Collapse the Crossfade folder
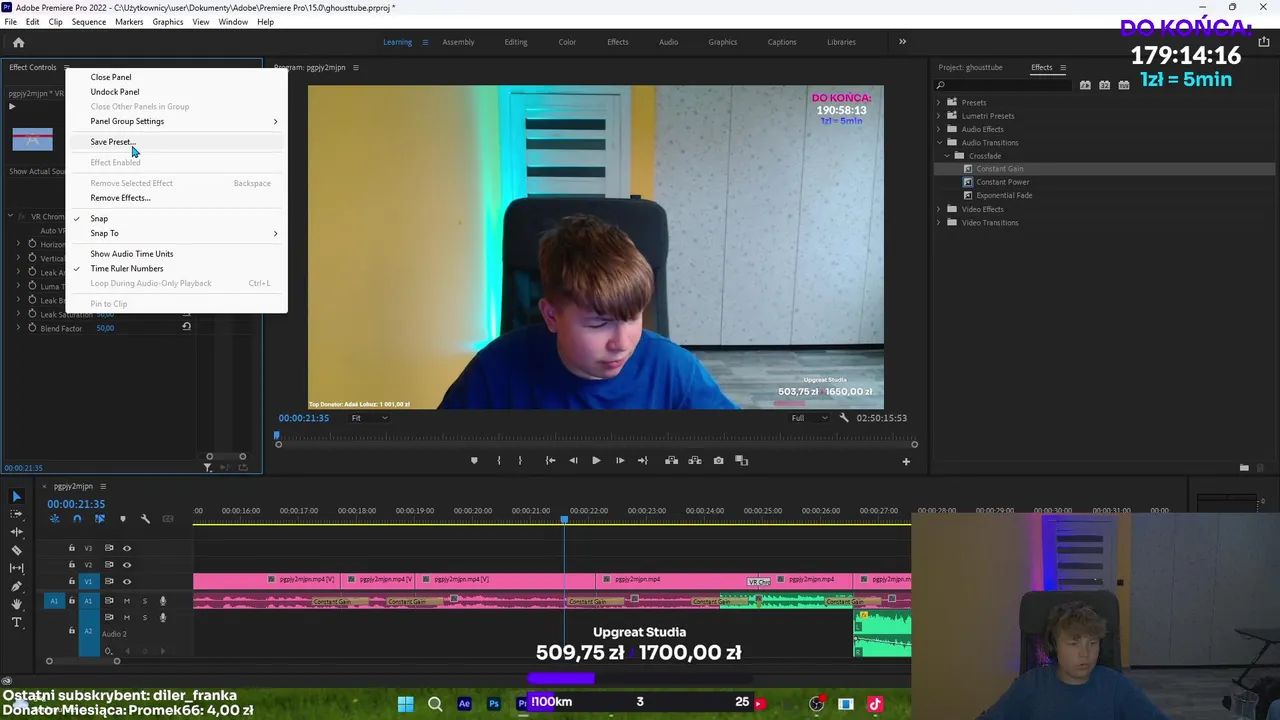Image resolution: width=1280 pixels, height=720 pixels. click(x=948, y=156)
